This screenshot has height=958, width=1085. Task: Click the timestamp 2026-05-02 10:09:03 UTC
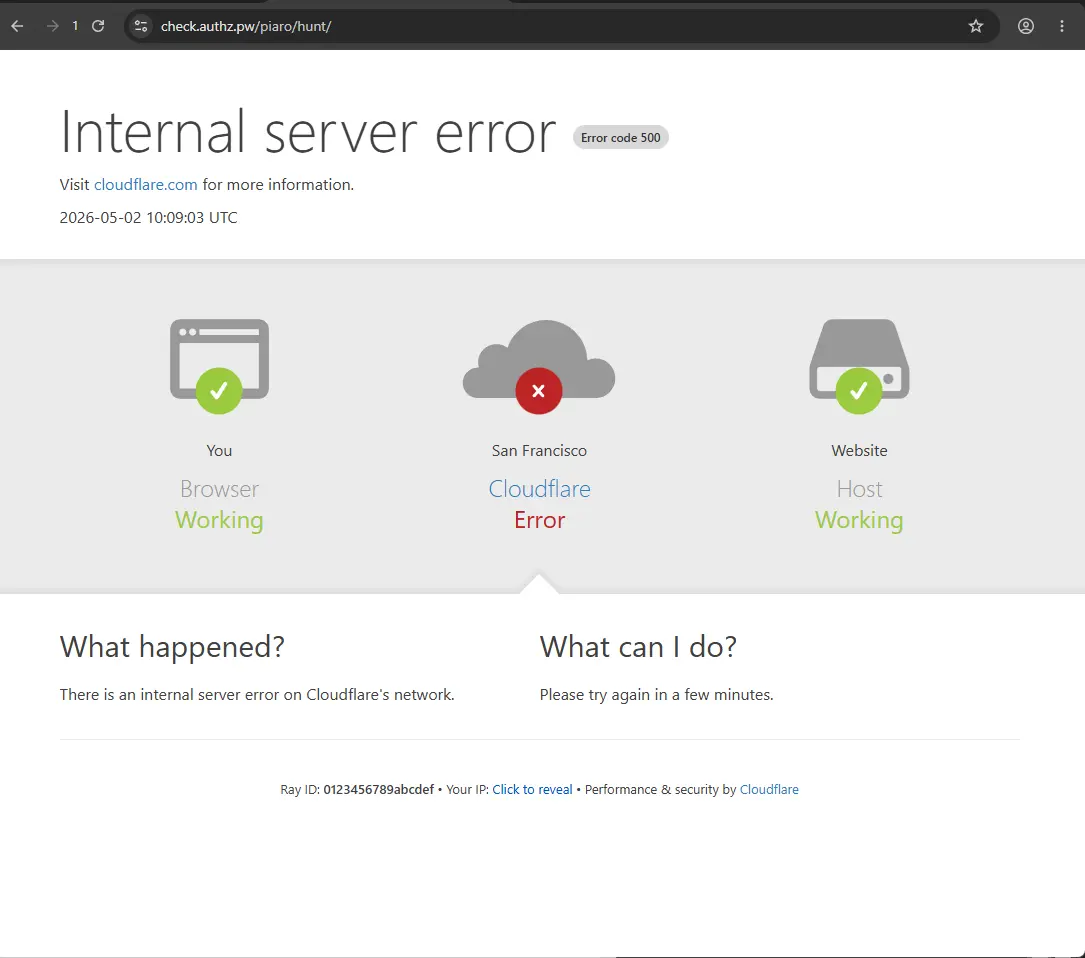(148, 217)
